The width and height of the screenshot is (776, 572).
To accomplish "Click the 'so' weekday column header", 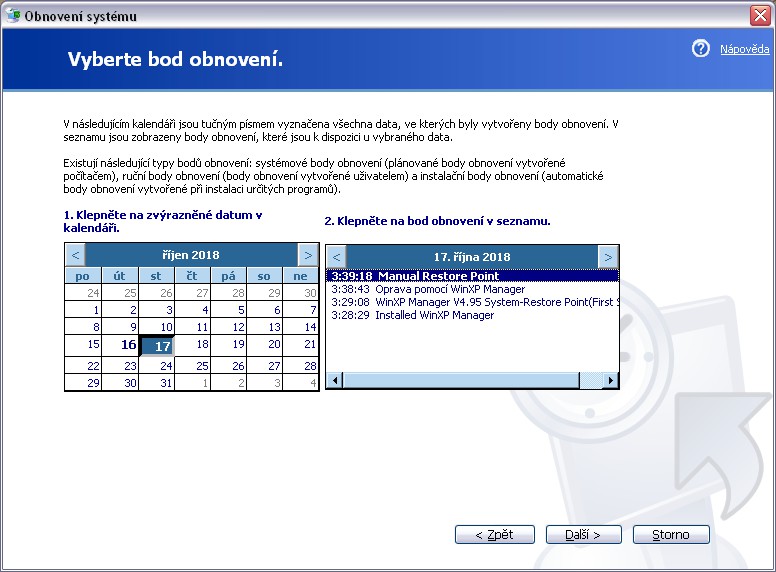I will (x=264, y=276).
